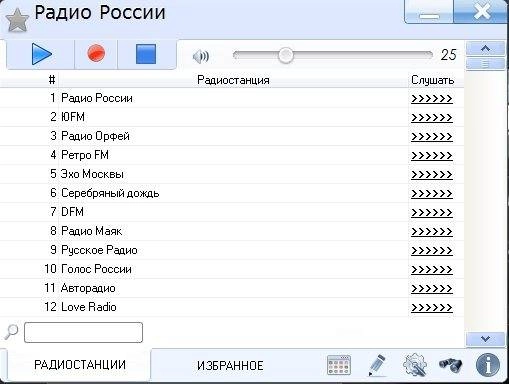Stop playback with the blue square button
The height and width of the screenshot is (384, 509).
(x=146, y=54)
